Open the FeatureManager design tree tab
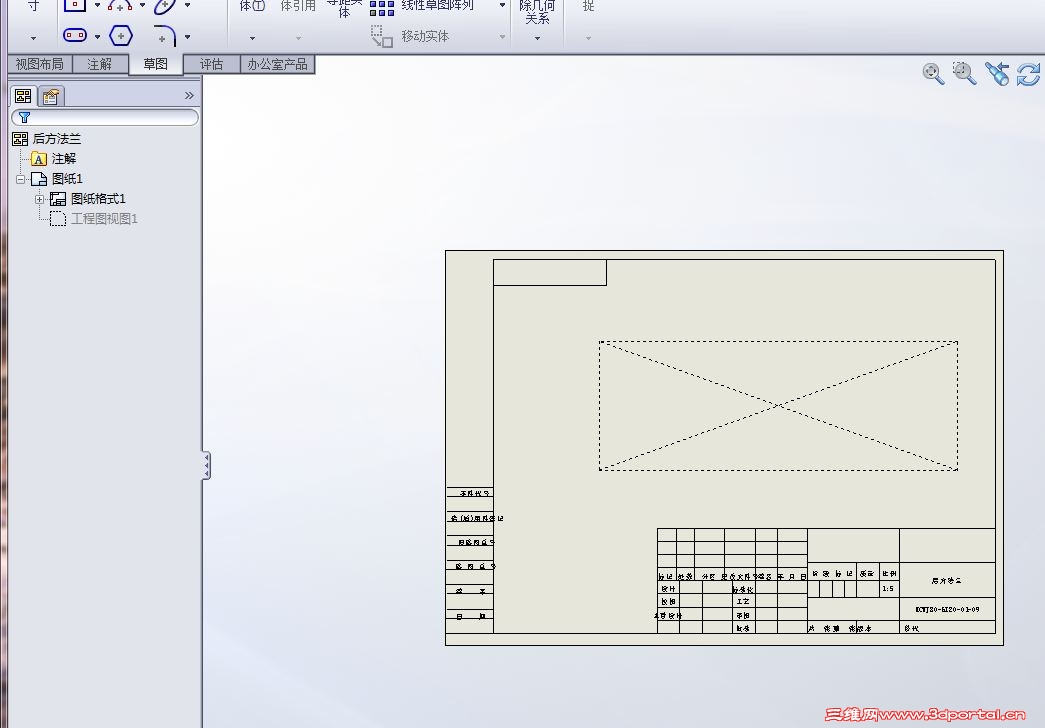1045x728 pixels. [x=23, y=96]
